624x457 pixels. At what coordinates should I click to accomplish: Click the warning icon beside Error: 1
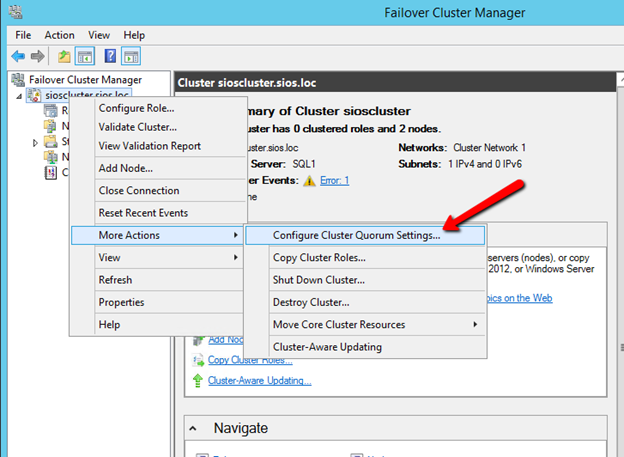[309, 180]
